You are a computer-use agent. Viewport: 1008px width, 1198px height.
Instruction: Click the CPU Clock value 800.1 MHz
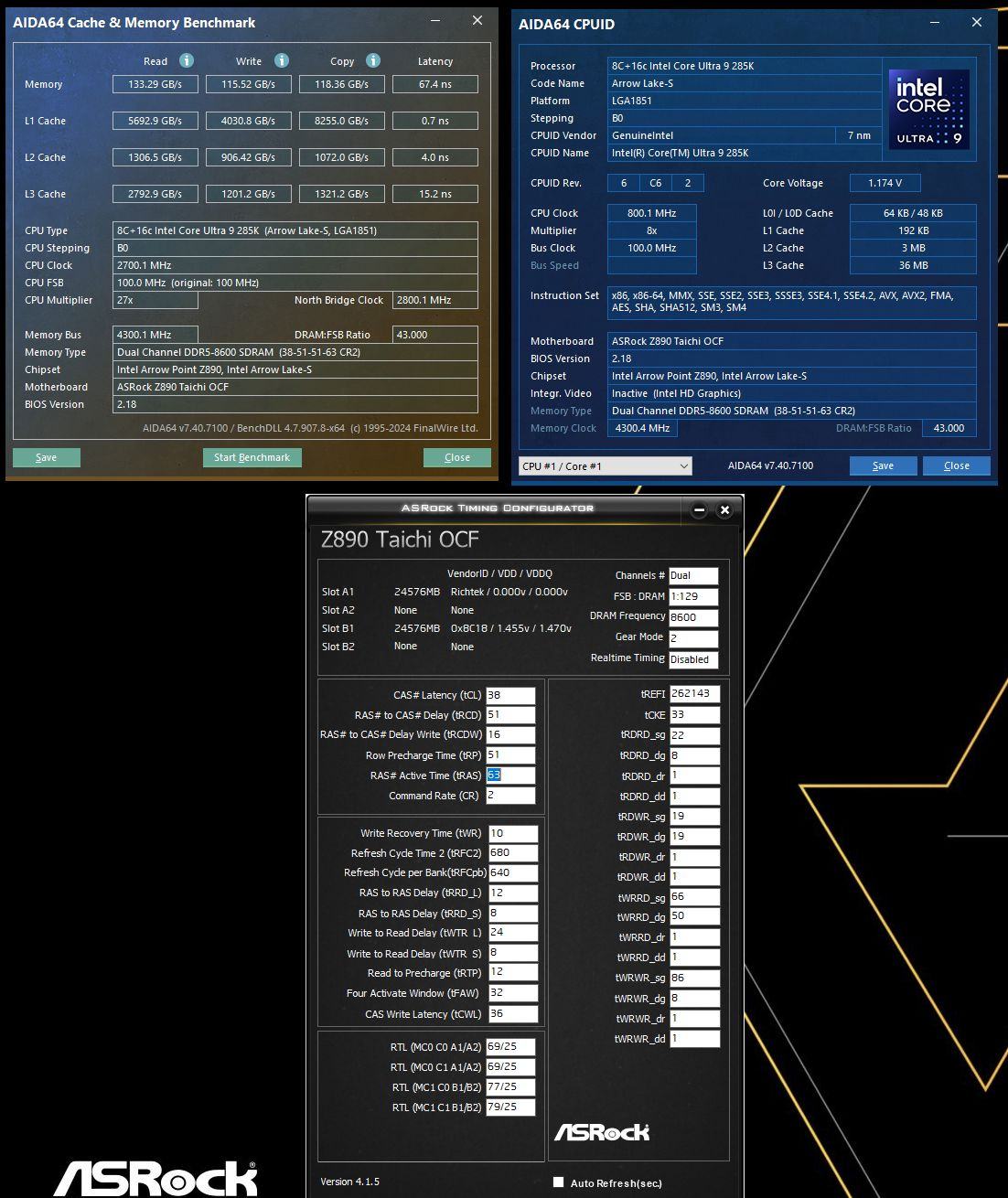(652, 213)
